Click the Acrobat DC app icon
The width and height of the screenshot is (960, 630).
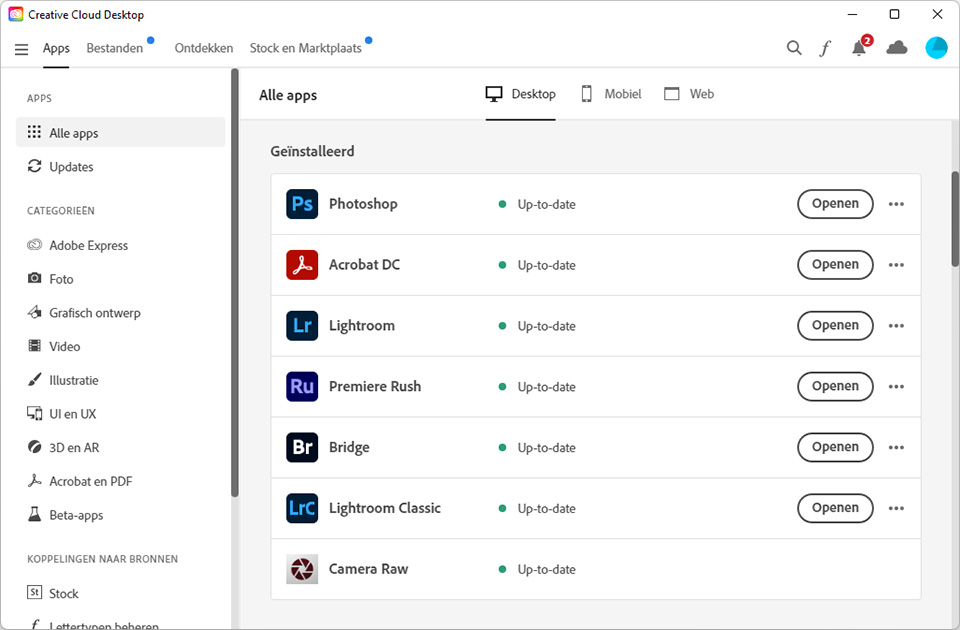[x=302, y=264]
